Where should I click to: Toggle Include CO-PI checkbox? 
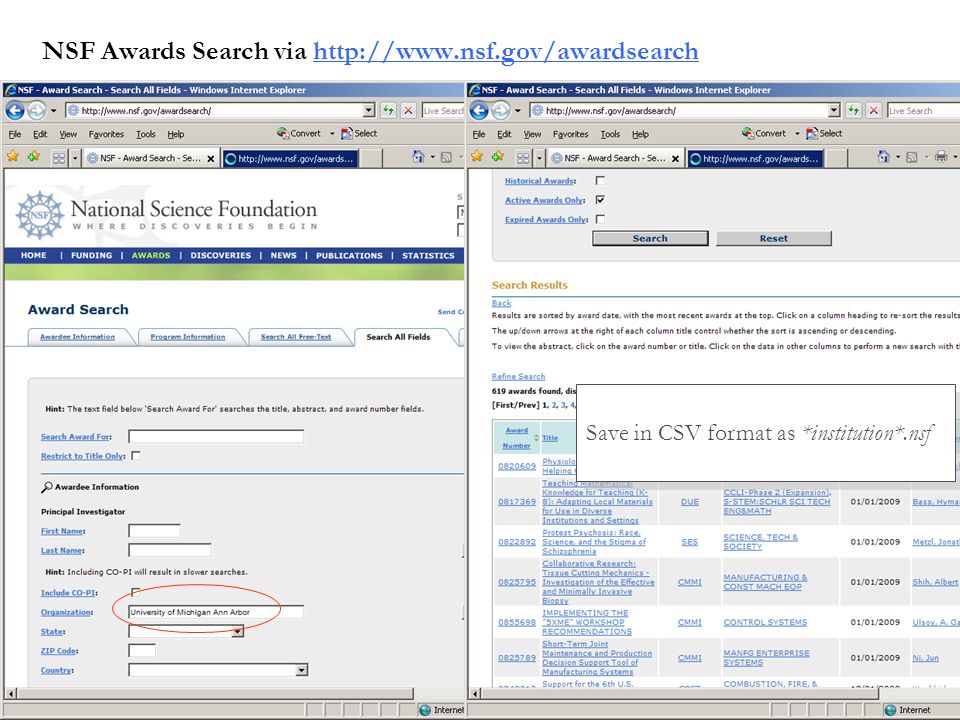(x=136, y=592)
